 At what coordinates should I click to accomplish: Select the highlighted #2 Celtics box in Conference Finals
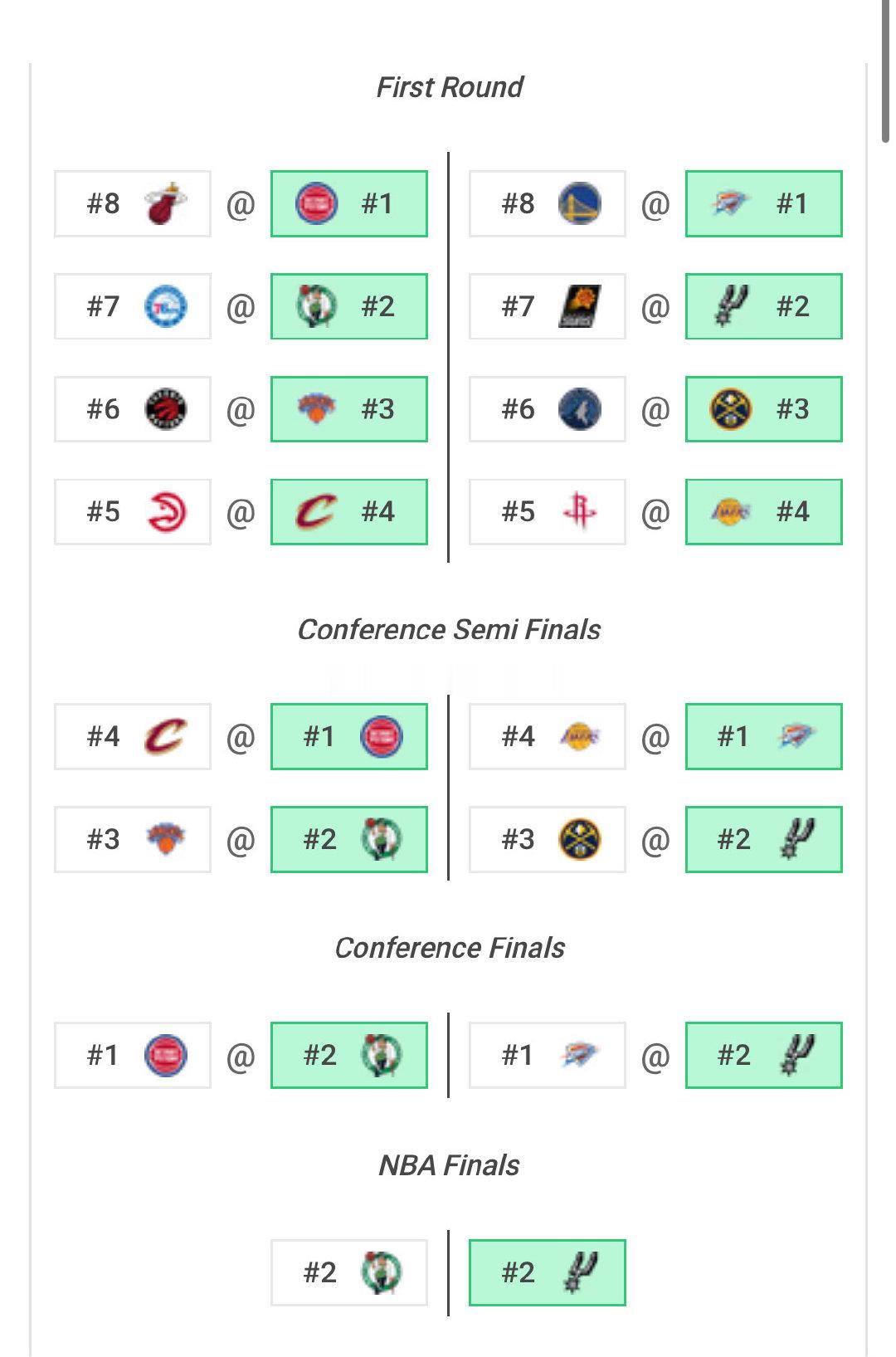click(348, 1055)
